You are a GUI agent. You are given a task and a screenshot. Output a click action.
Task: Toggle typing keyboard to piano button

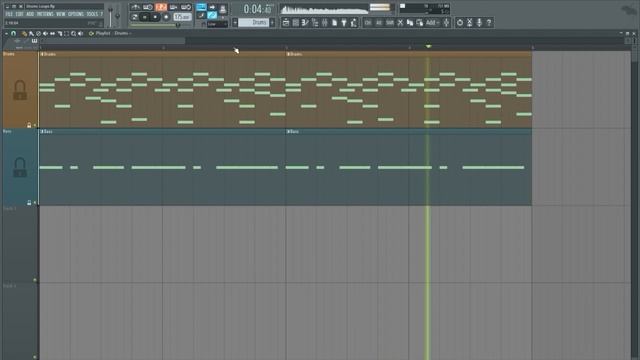coord(201,7)
